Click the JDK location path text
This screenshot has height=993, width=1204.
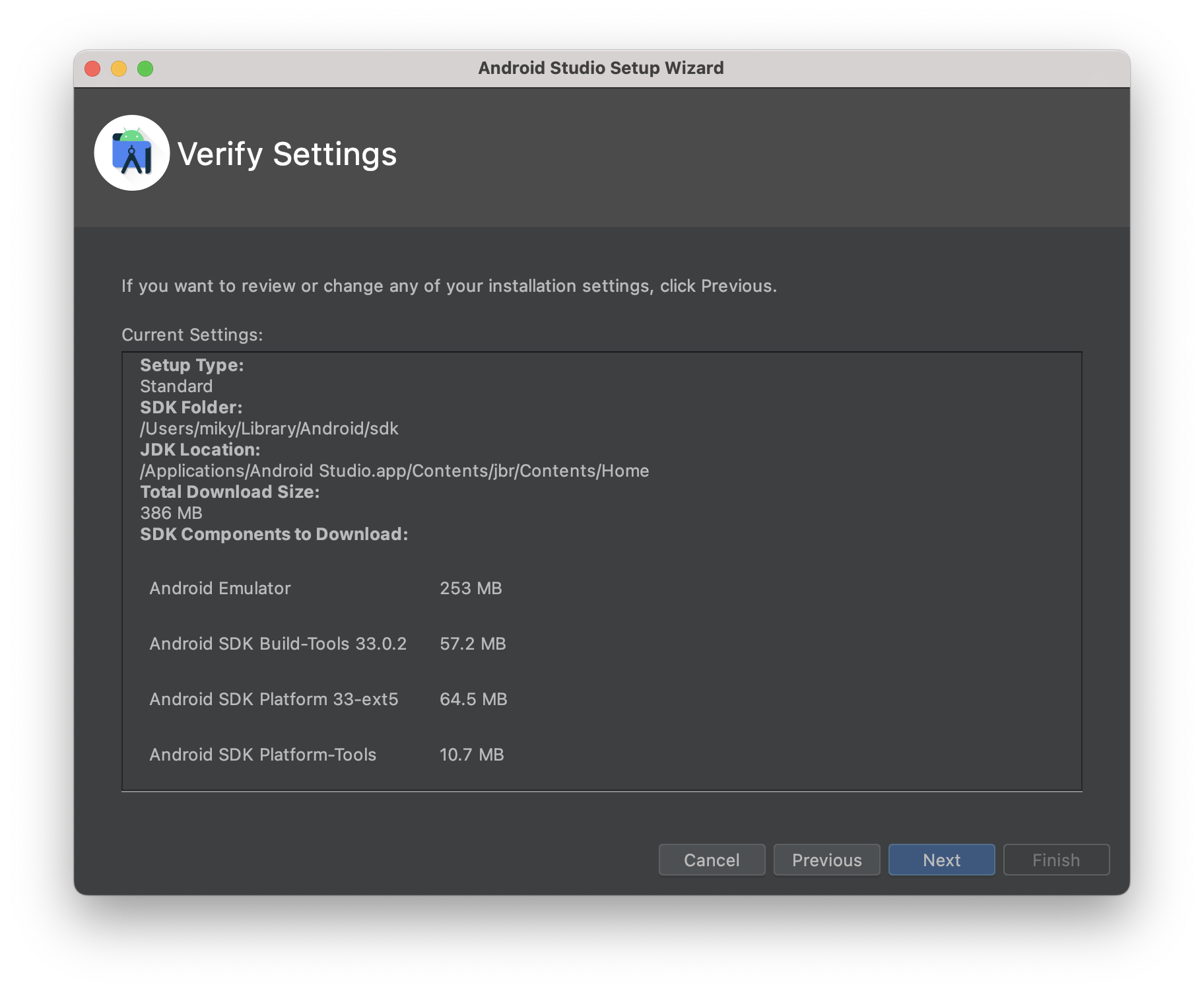point(395,471)
